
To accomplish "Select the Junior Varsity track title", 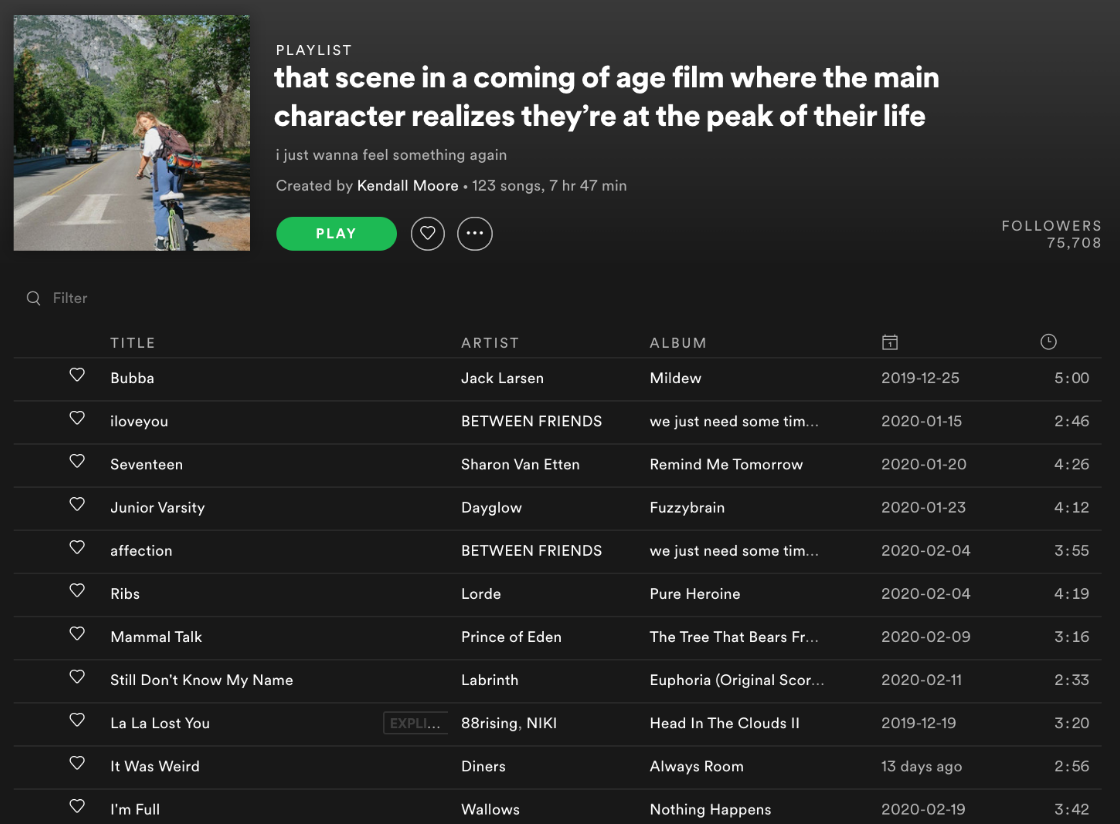I will (x=157, y=508).
